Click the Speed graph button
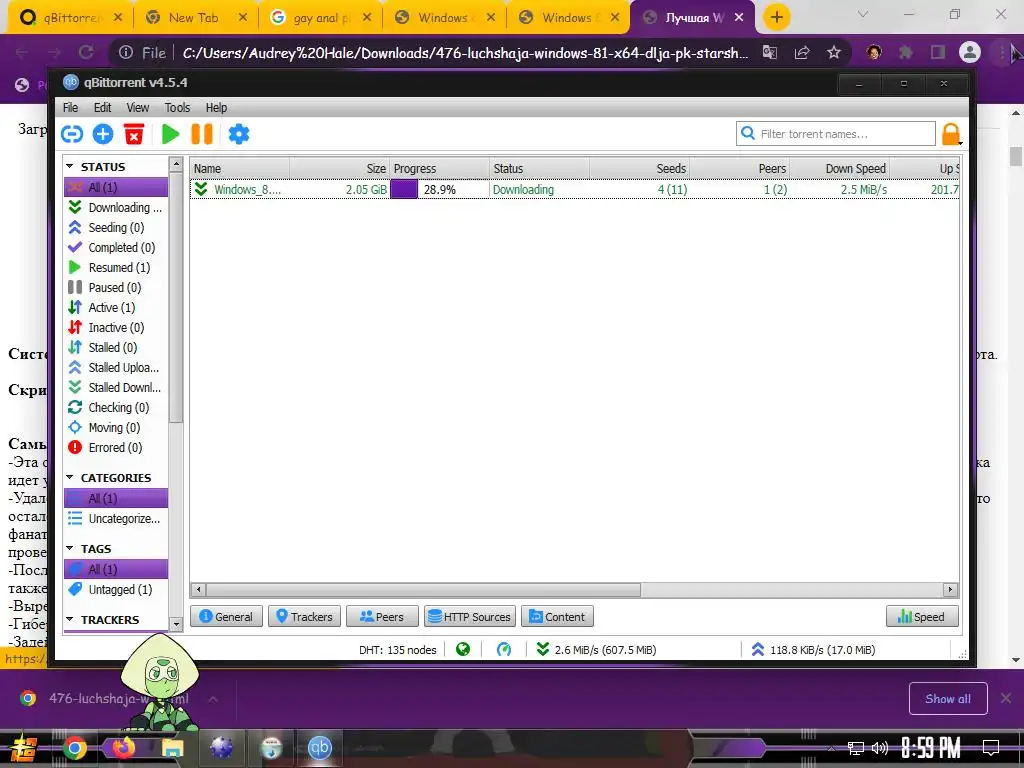 (x=922, y=616)
